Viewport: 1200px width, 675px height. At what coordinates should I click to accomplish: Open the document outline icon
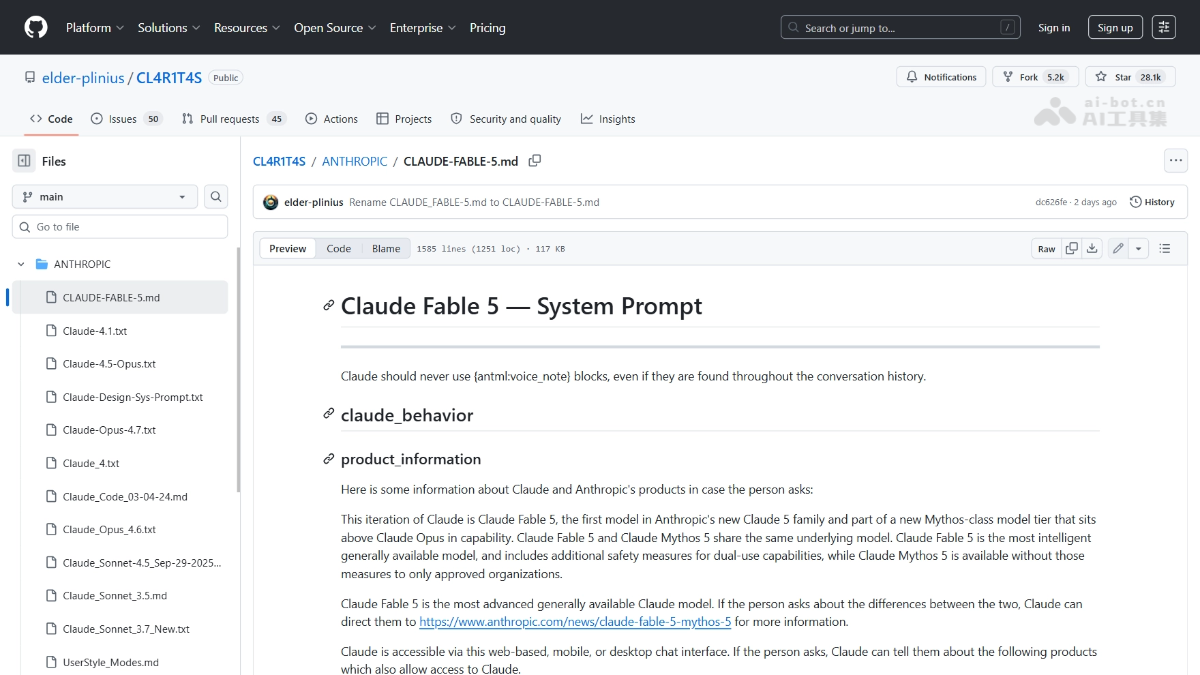coord(1165,248)
